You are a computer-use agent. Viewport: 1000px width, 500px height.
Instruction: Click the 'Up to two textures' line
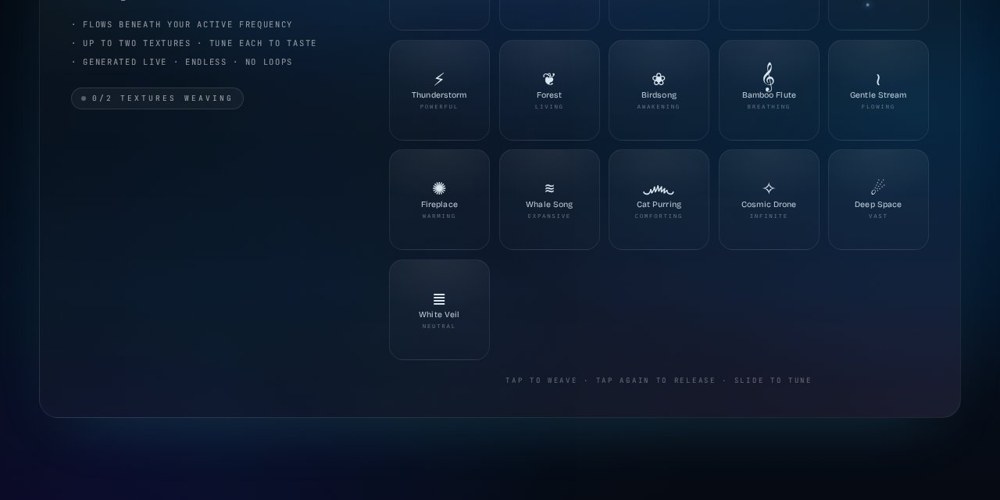click(194, 43)
